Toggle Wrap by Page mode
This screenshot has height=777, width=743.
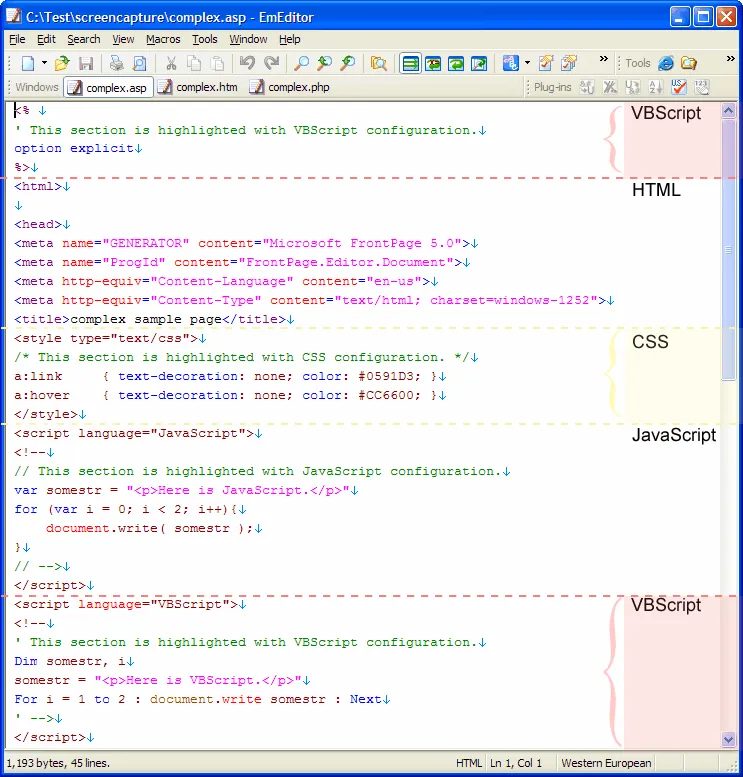(479, 63)
